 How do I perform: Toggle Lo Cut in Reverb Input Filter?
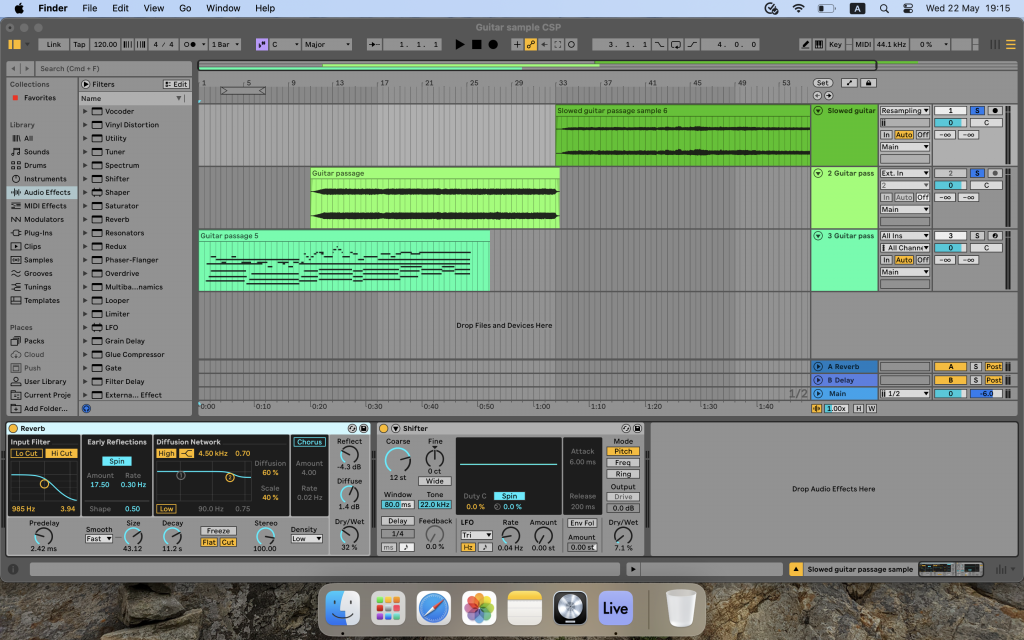27,453
